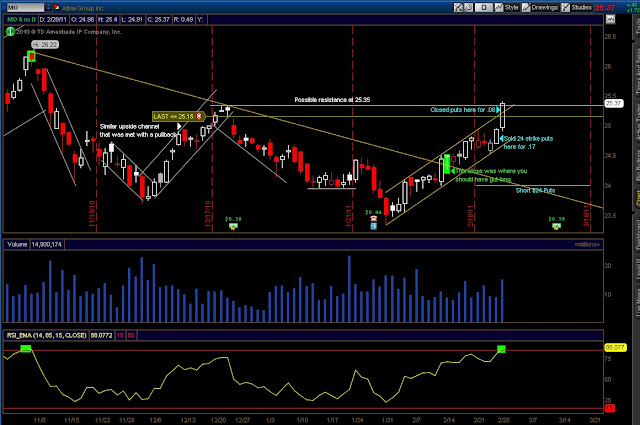Viewport: 640px width, 425px height.
Task: Click the green info circle icon
Action: pyautogui.click(x=10, y=31)
